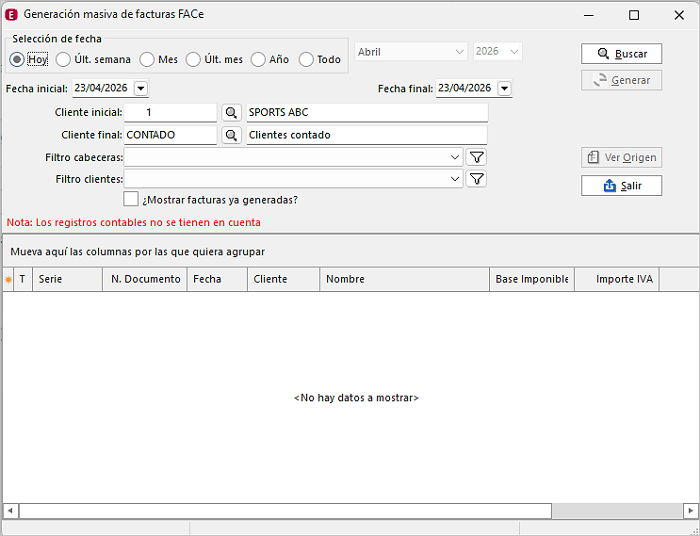Close the Generación masiva de facturas window
Screen dimensions: 700x536
pos(679,15)
